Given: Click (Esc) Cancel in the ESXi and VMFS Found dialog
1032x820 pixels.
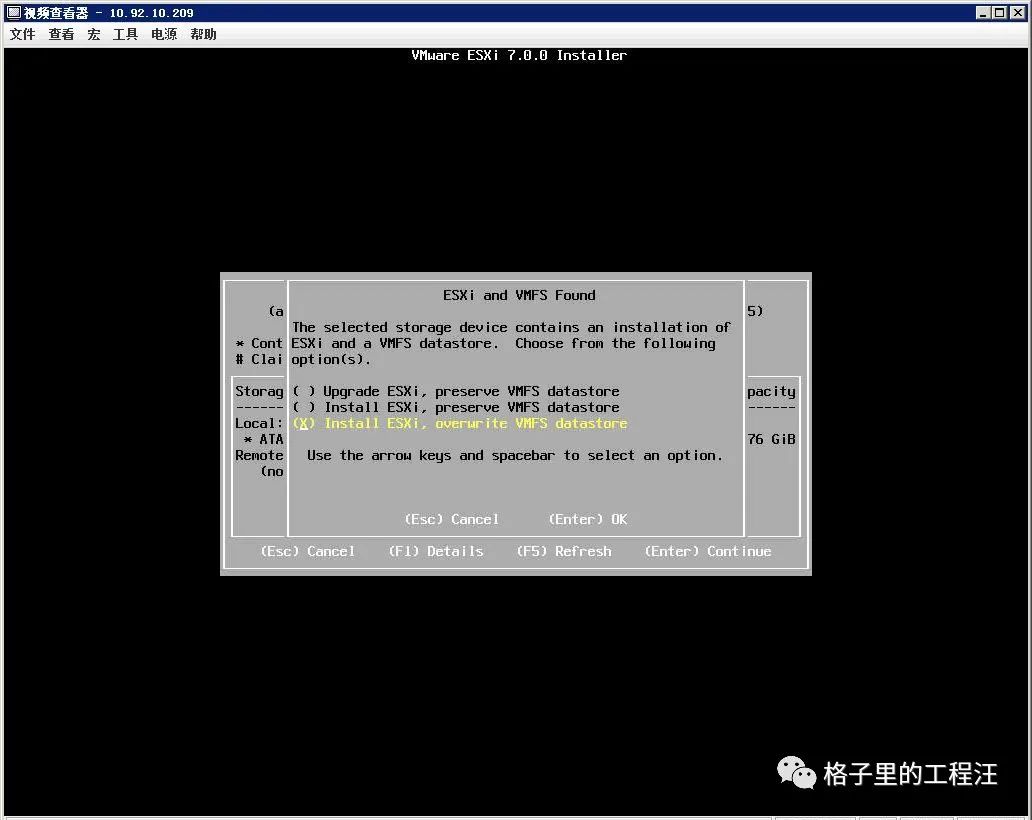Looking at the screenshot, I should [x=452, y=519].
